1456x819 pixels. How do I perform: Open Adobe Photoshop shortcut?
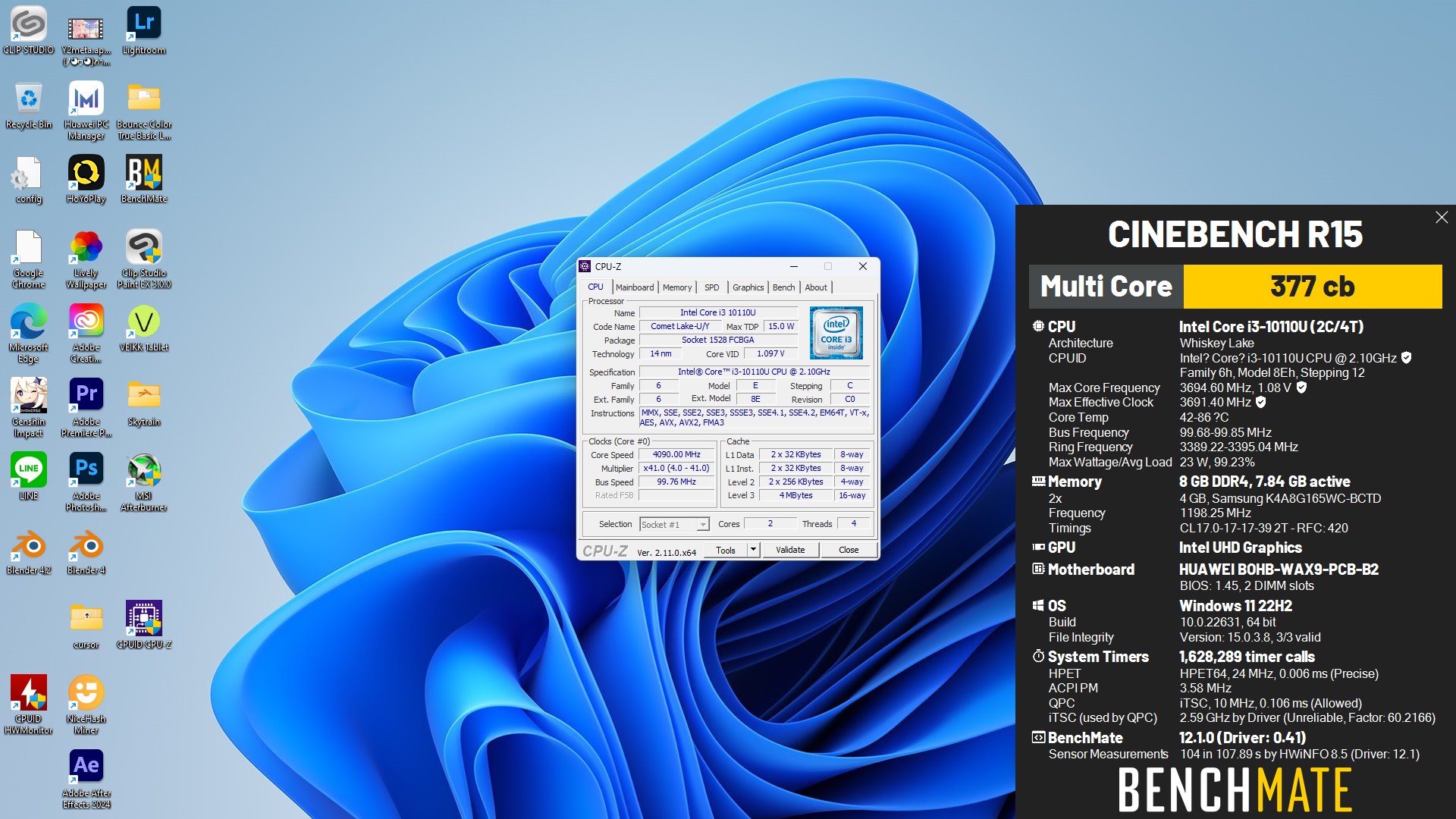pos(86,482)
